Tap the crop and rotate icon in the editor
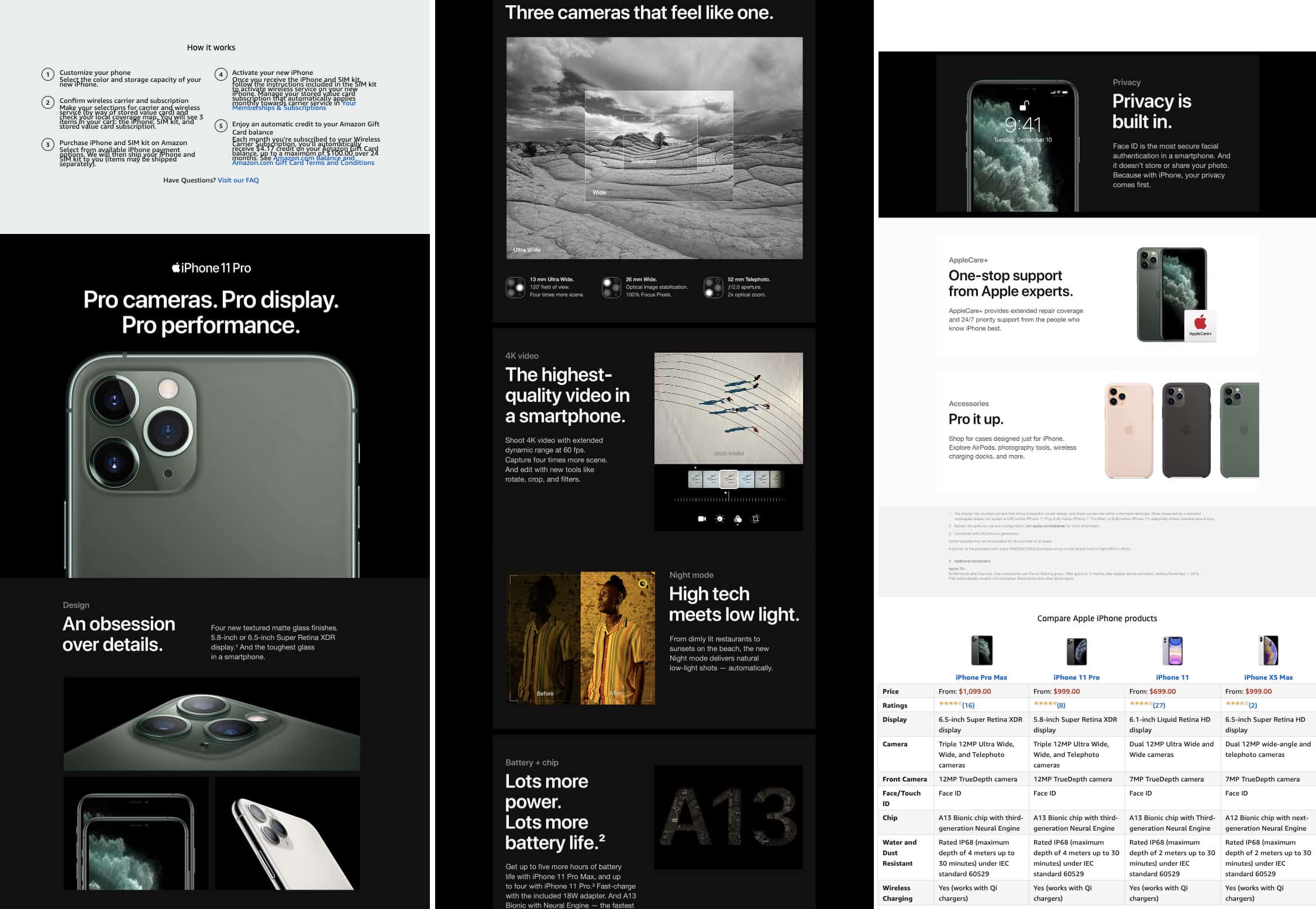The image size is (1316, 909). [x=756, y=519]
